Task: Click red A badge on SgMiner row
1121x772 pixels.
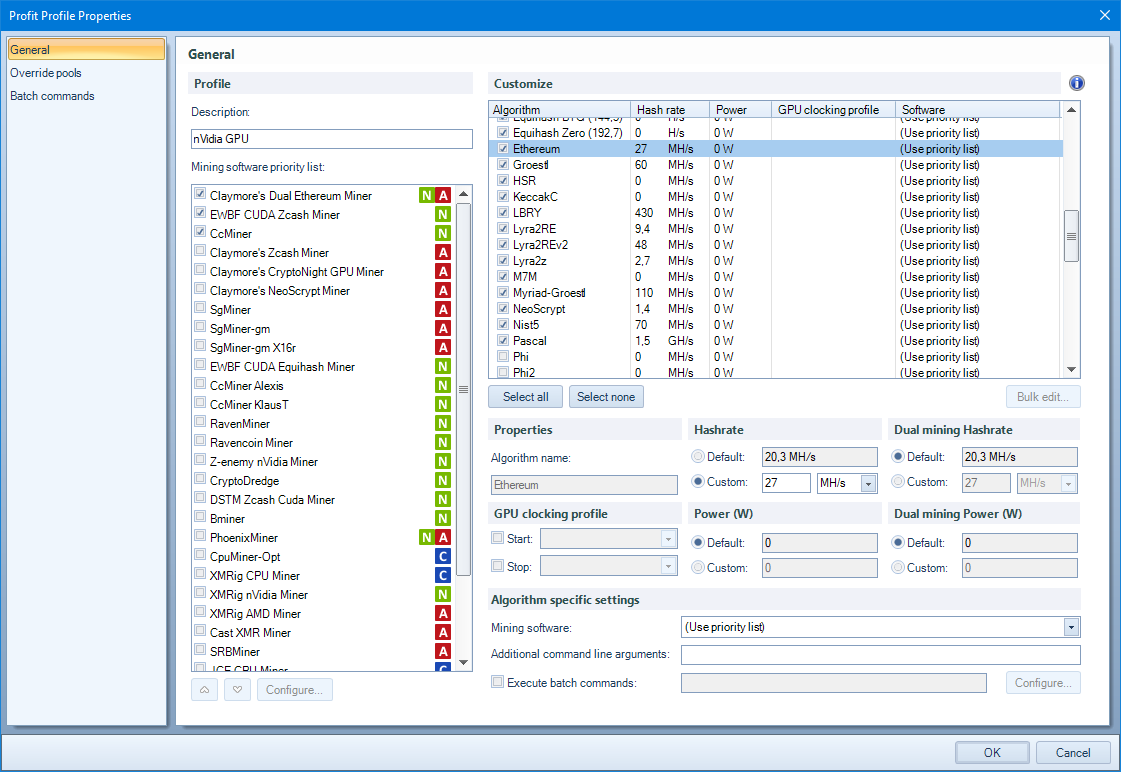Action: 443,310
